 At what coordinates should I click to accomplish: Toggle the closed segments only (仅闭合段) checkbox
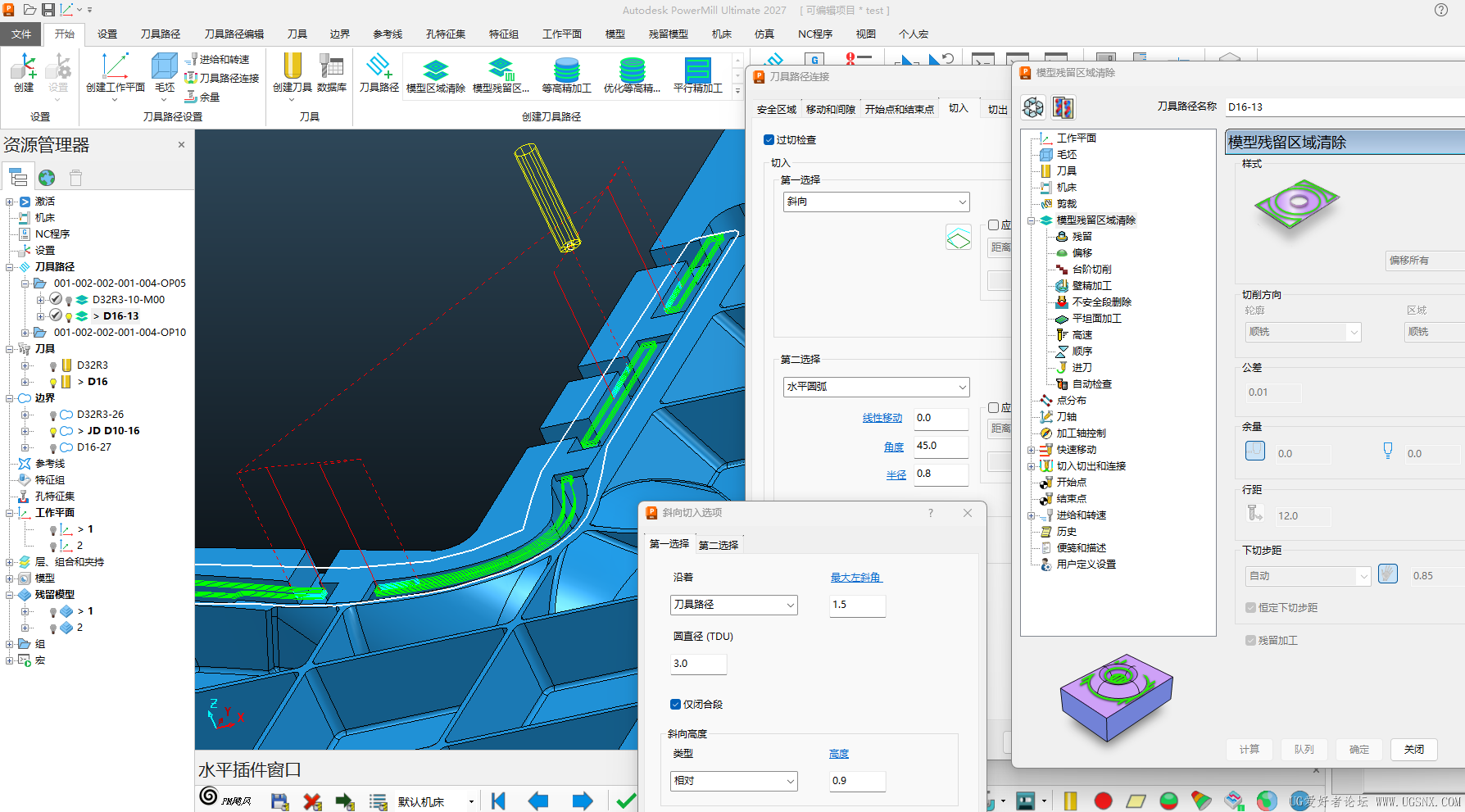tap(675, 705)
